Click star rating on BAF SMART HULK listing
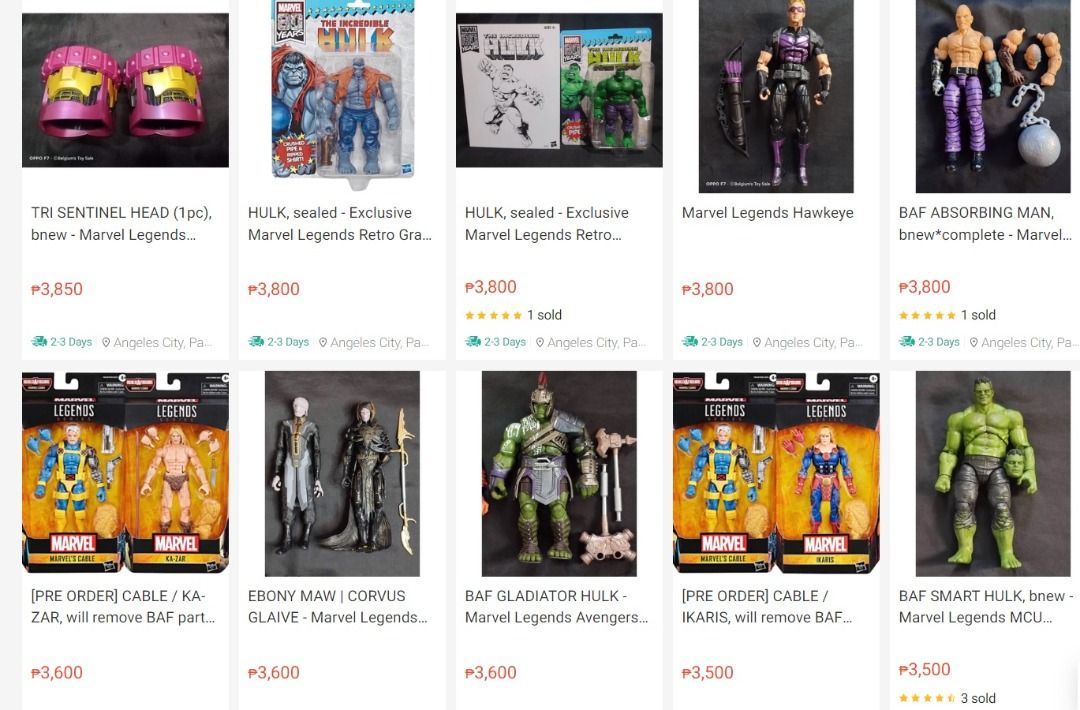1080x710 pixels. [x=927, y=698]
